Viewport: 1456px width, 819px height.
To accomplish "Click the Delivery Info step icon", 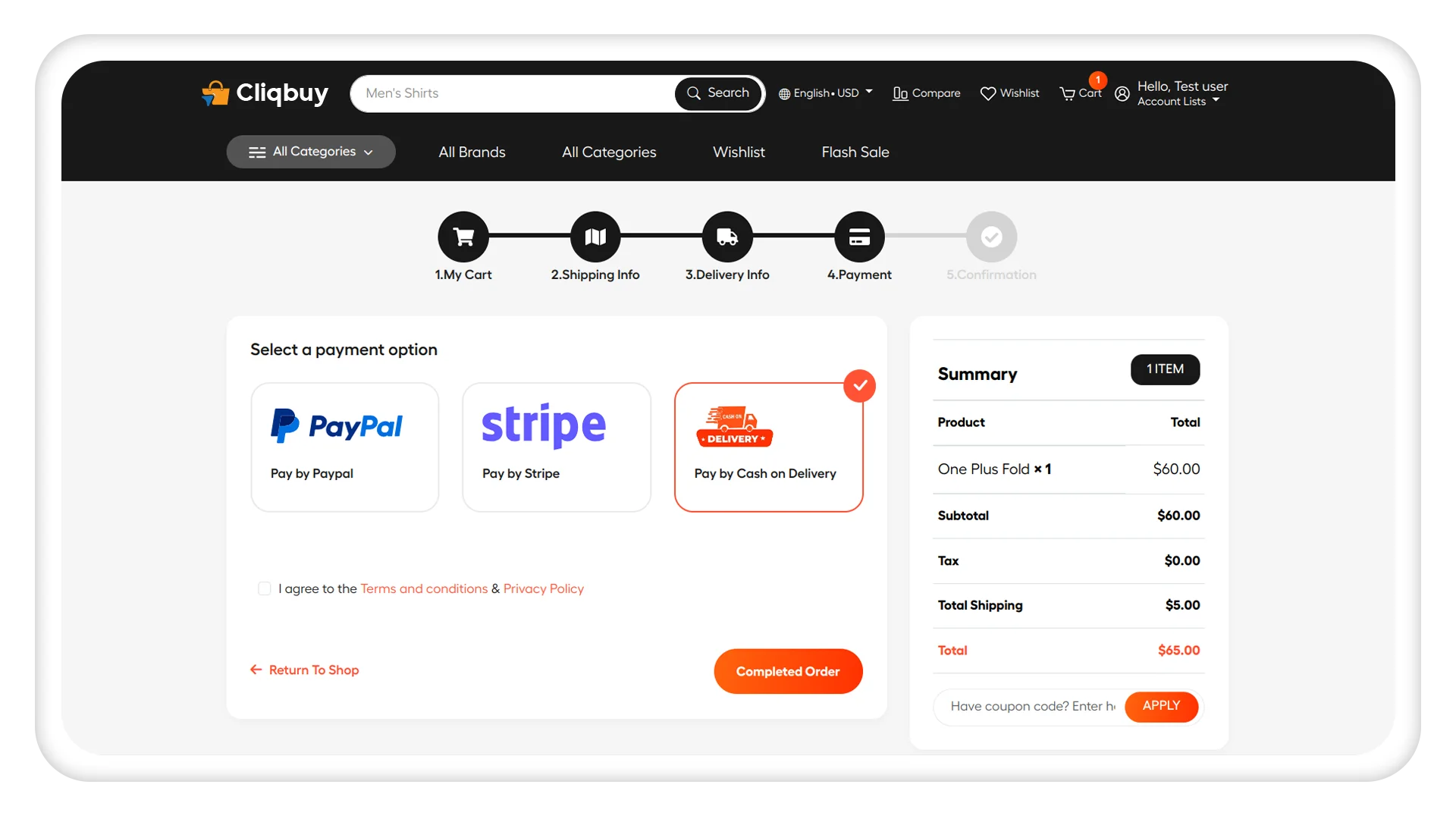I will [x=727, y=236].
